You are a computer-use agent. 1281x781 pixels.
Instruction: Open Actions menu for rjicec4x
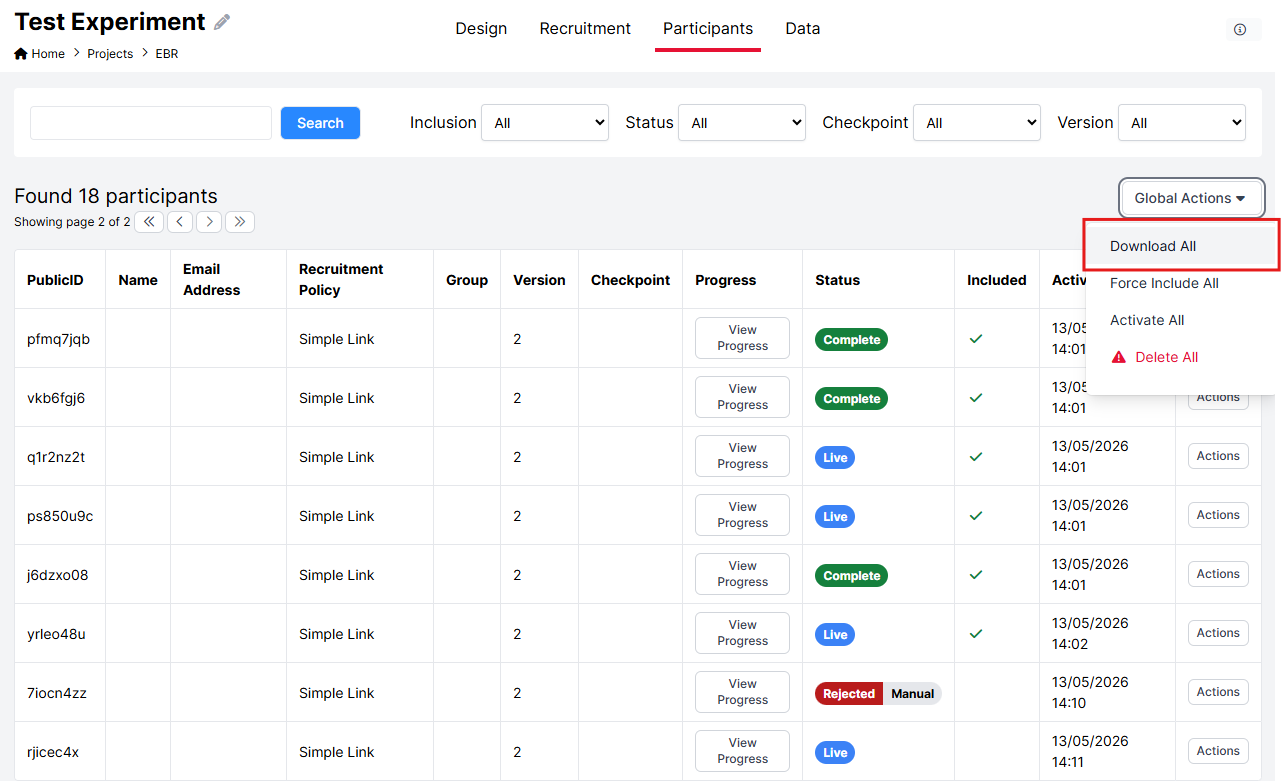1218,751
